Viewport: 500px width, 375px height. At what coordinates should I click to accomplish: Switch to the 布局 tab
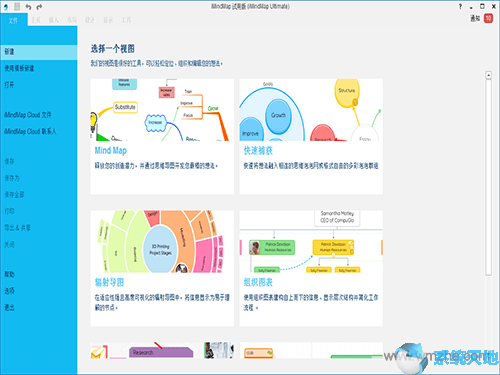point(72,20)
